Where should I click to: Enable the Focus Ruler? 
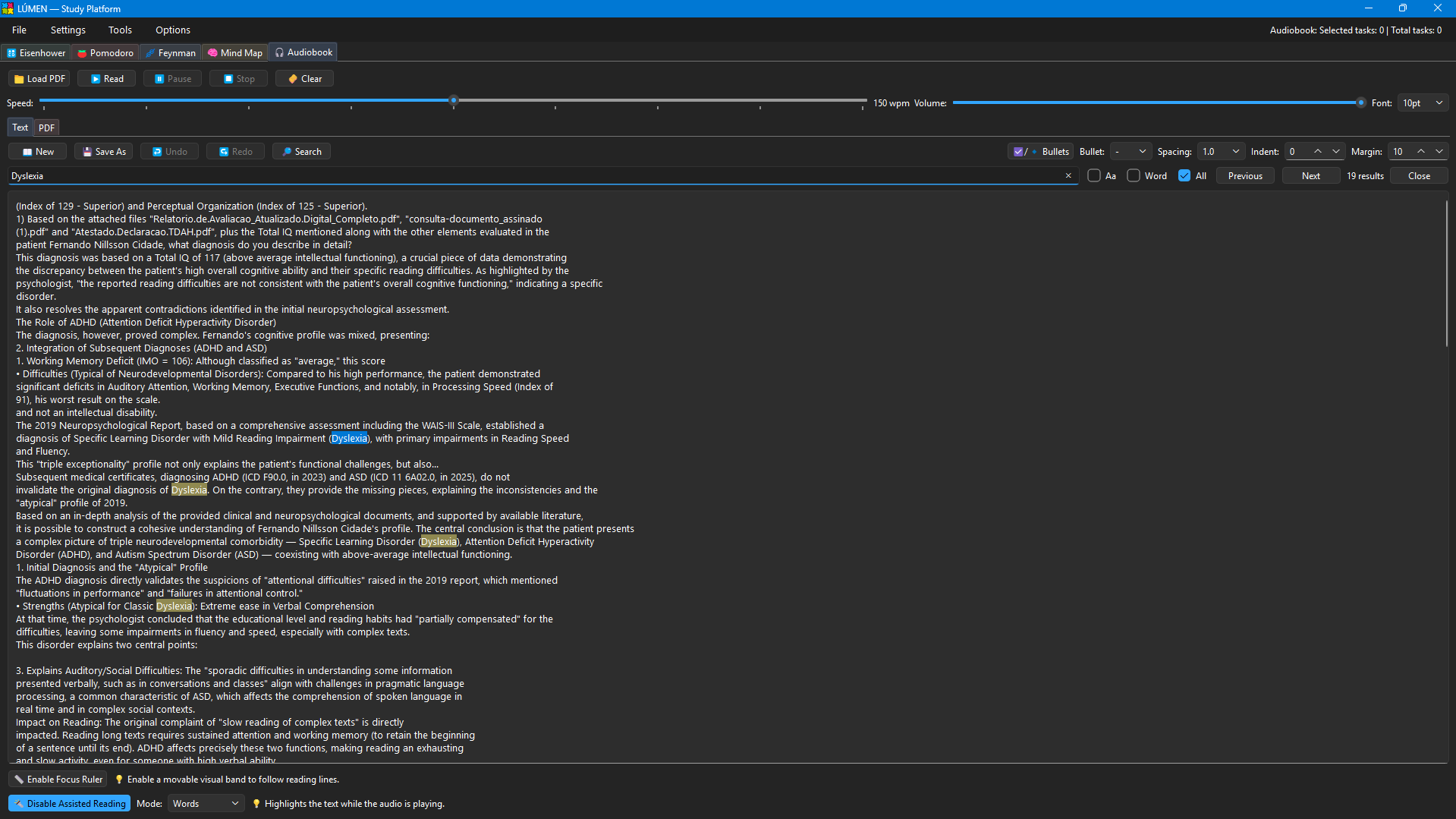click(x=58, y=780)
